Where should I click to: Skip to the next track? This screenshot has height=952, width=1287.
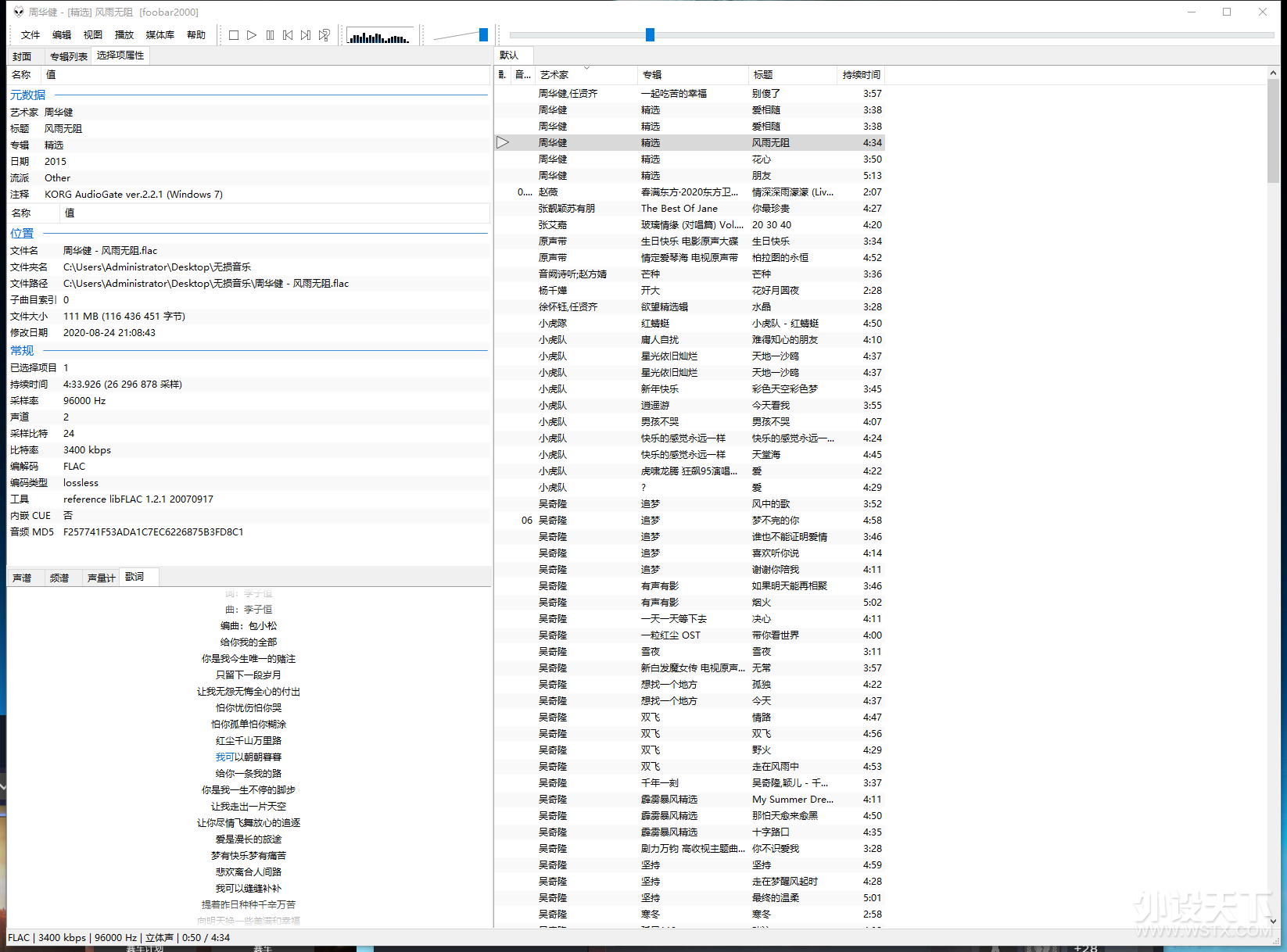pyautogui.click(x=306, y=35)
